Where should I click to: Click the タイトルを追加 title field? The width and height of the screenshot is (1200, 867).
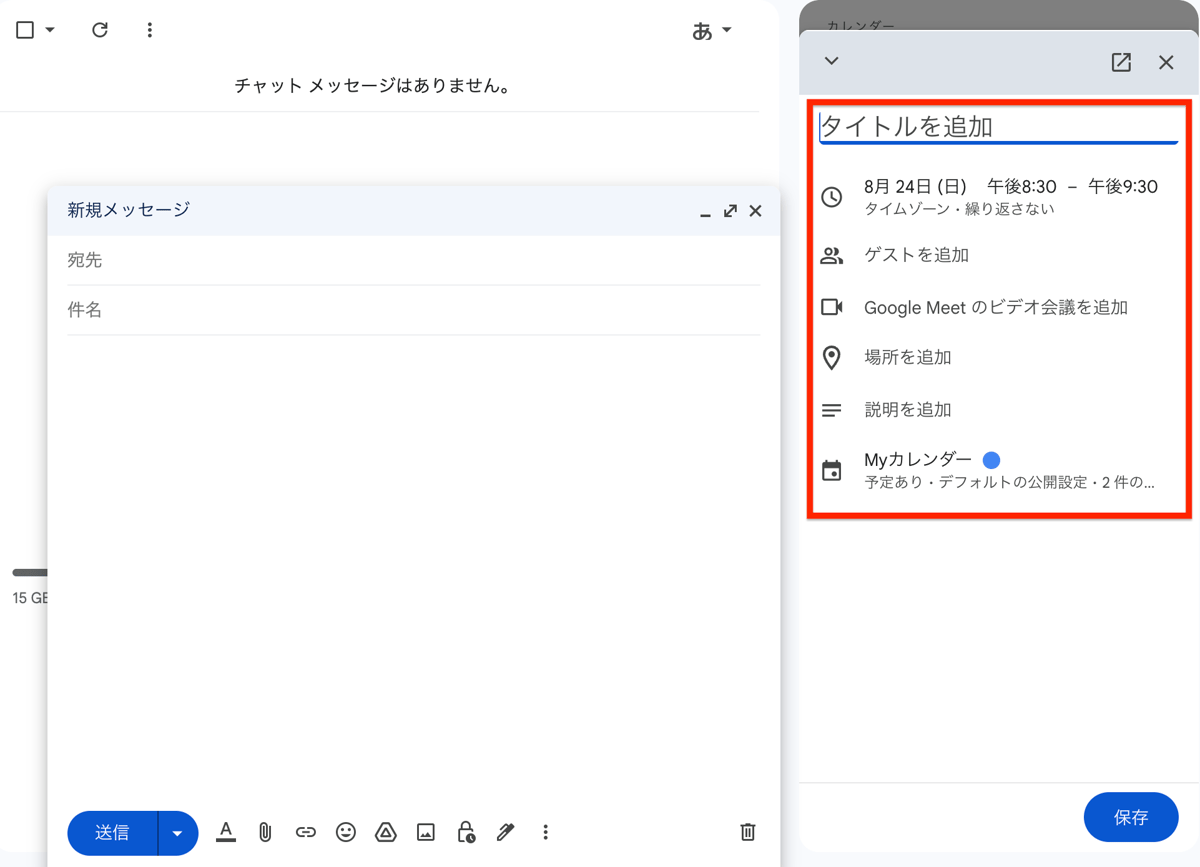click(x=998, y=127)
